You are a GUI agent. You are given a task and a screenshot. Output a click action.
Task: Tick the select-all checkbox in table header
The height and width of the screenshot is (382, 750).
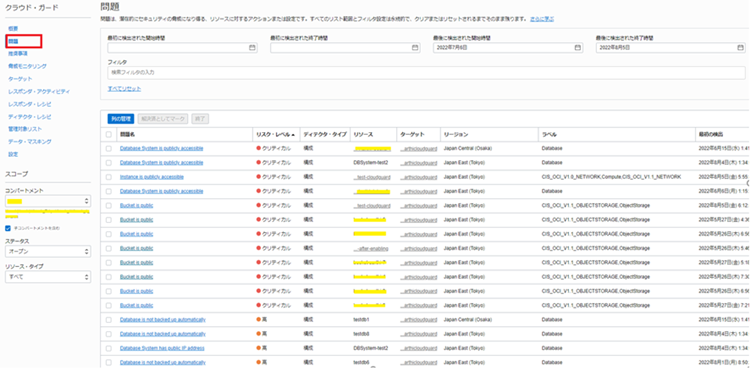(109, 135)
